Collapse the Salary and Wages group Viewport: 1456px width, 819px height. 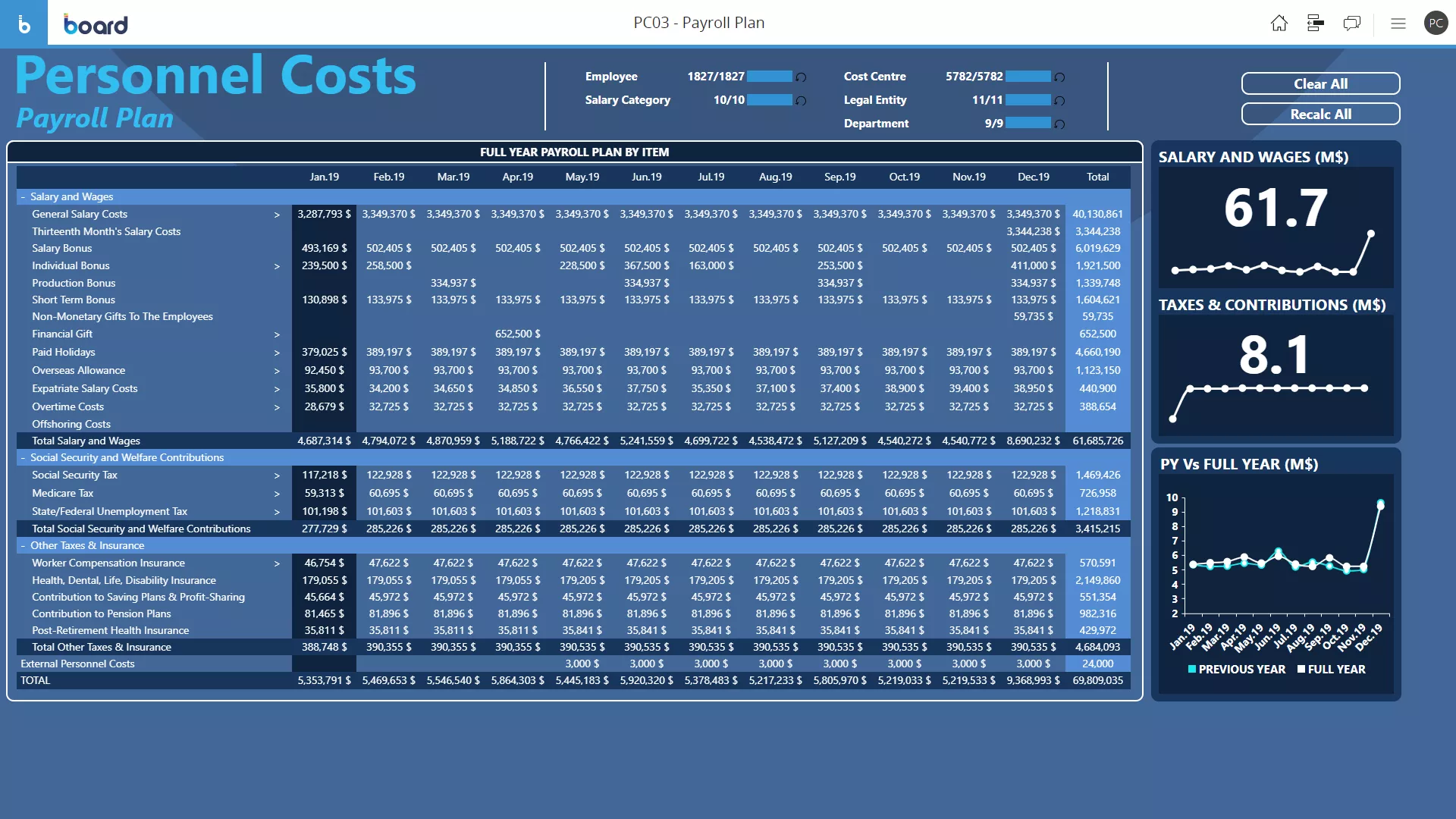23,197
